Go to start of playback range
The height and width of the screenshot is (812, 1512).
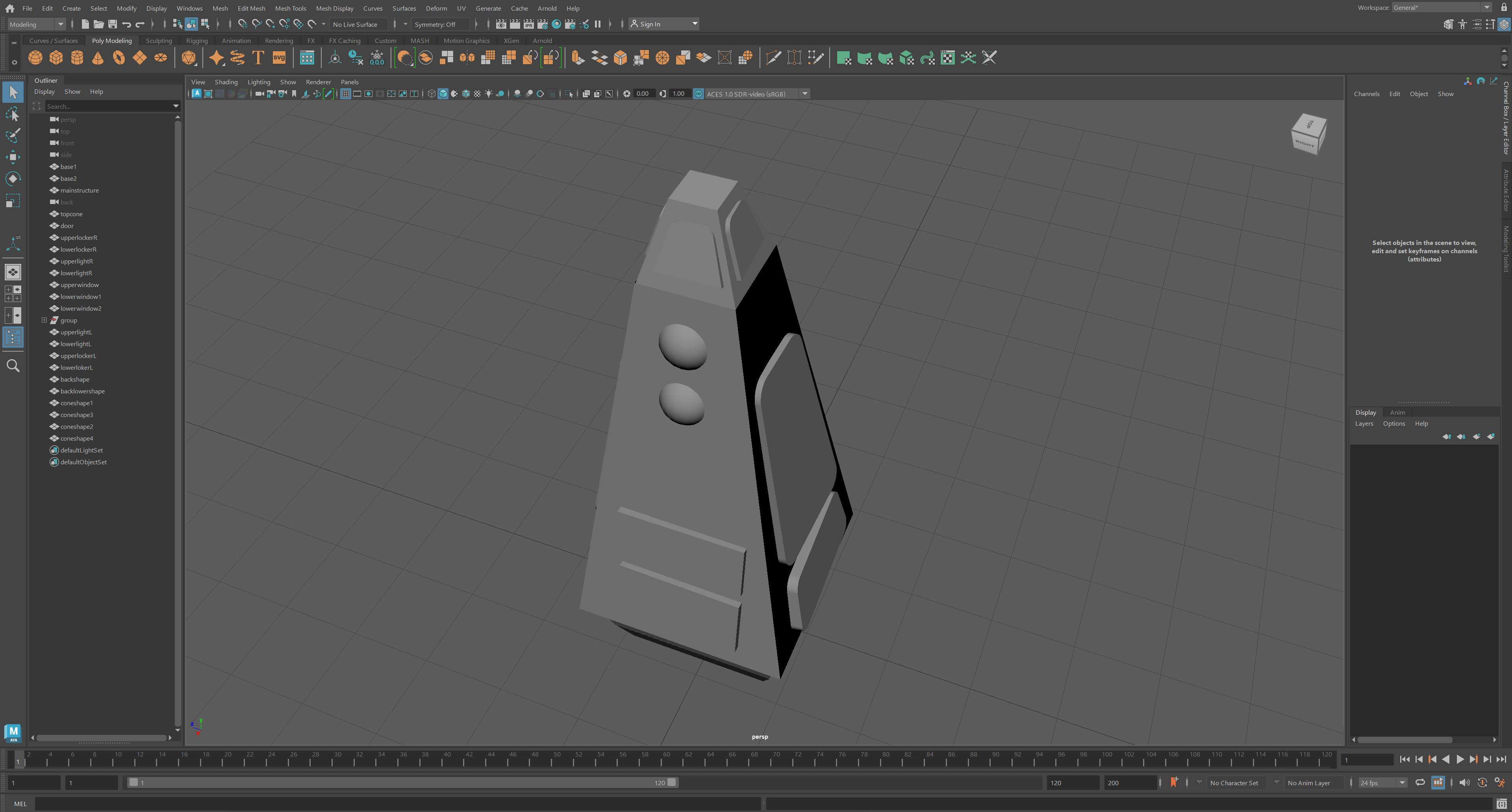pos(1405,760)
